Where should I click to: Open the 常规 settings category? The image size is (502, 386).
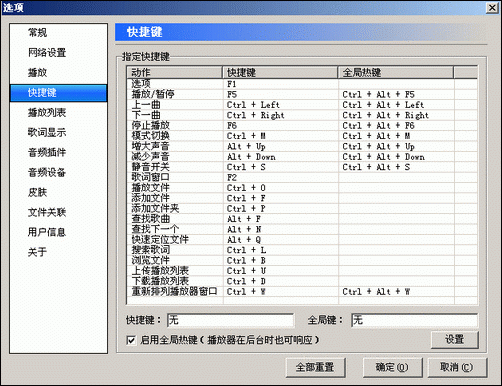(37, 33)
